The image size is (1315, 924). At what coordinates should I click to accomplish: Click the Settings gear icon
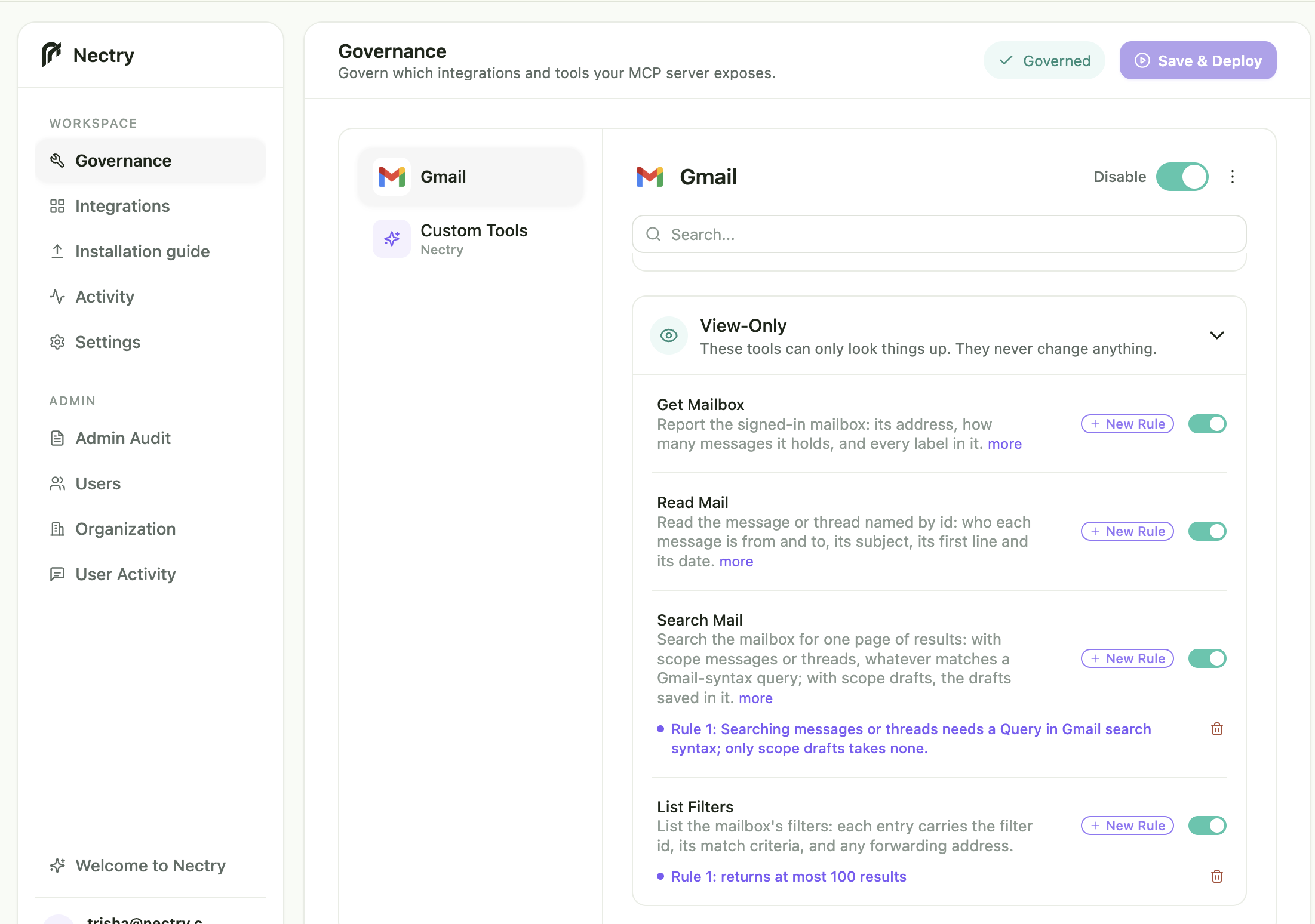[x=57, y=342]
